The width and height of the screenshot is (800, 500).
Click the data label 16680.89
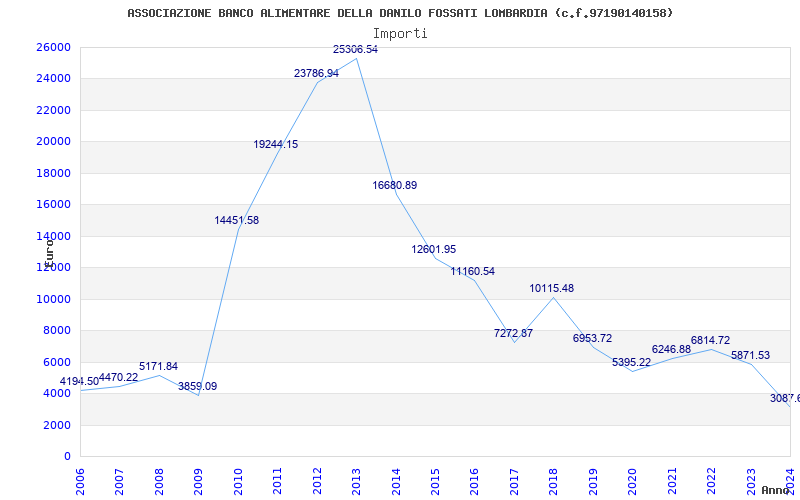[x=394, y=185]
